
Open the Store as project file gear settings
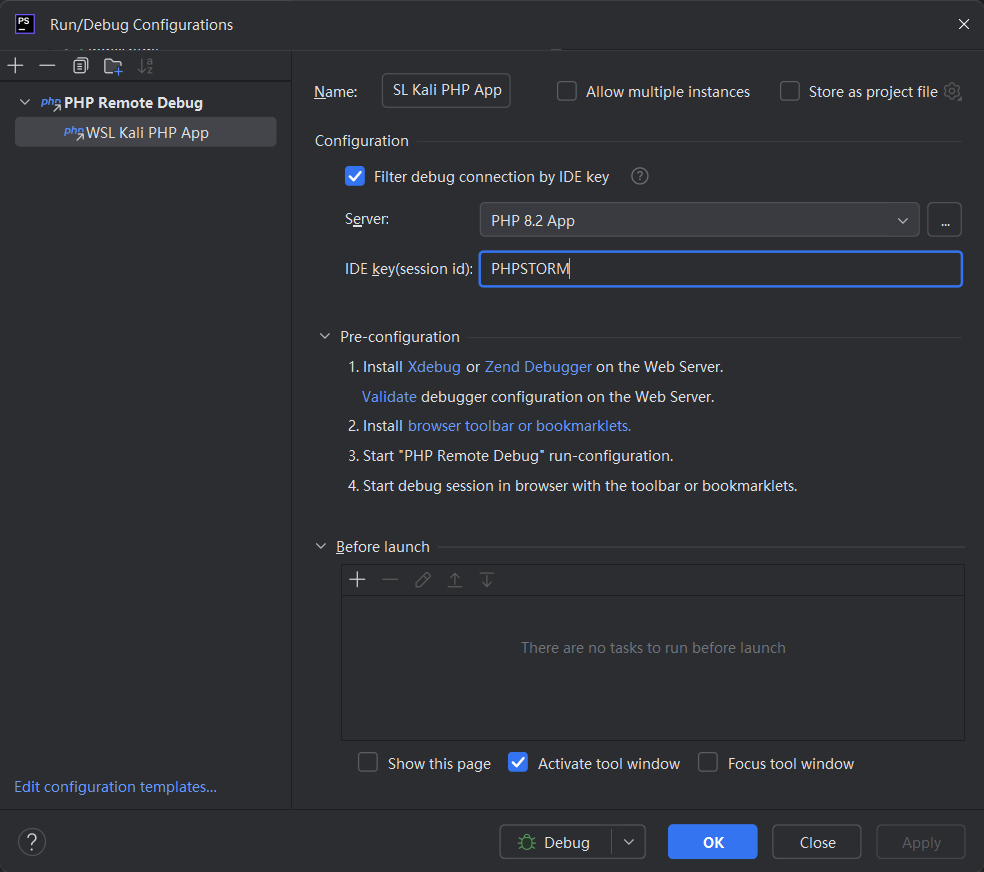953,92
